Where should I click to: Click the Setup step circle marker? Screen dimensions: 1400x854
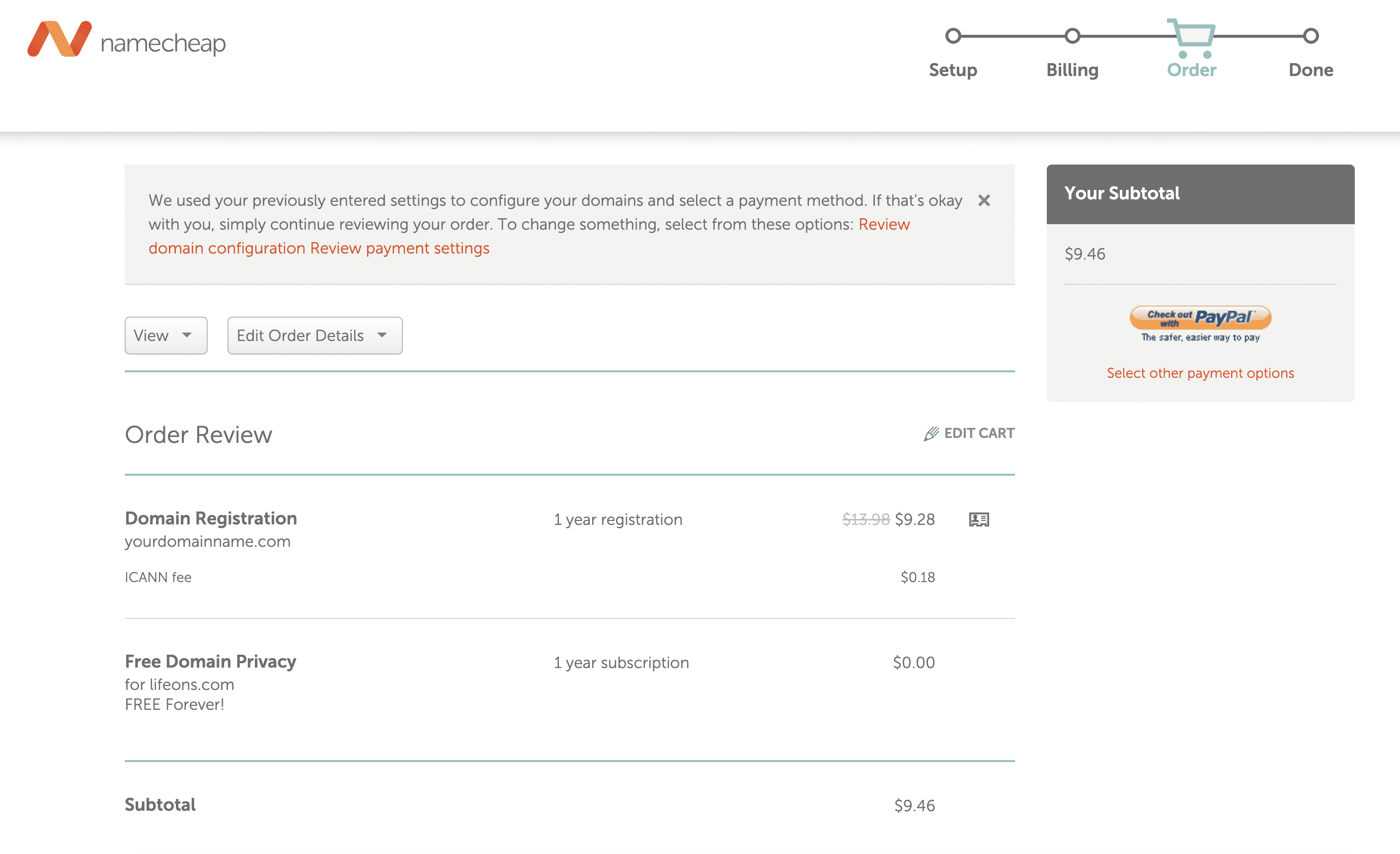[953, 36]
